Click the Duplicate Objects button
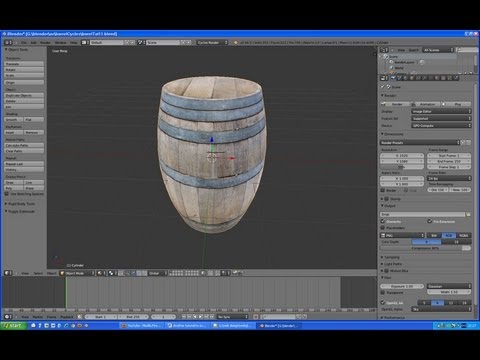This screenshot has height=360, width=480. [x=24, y=95]
